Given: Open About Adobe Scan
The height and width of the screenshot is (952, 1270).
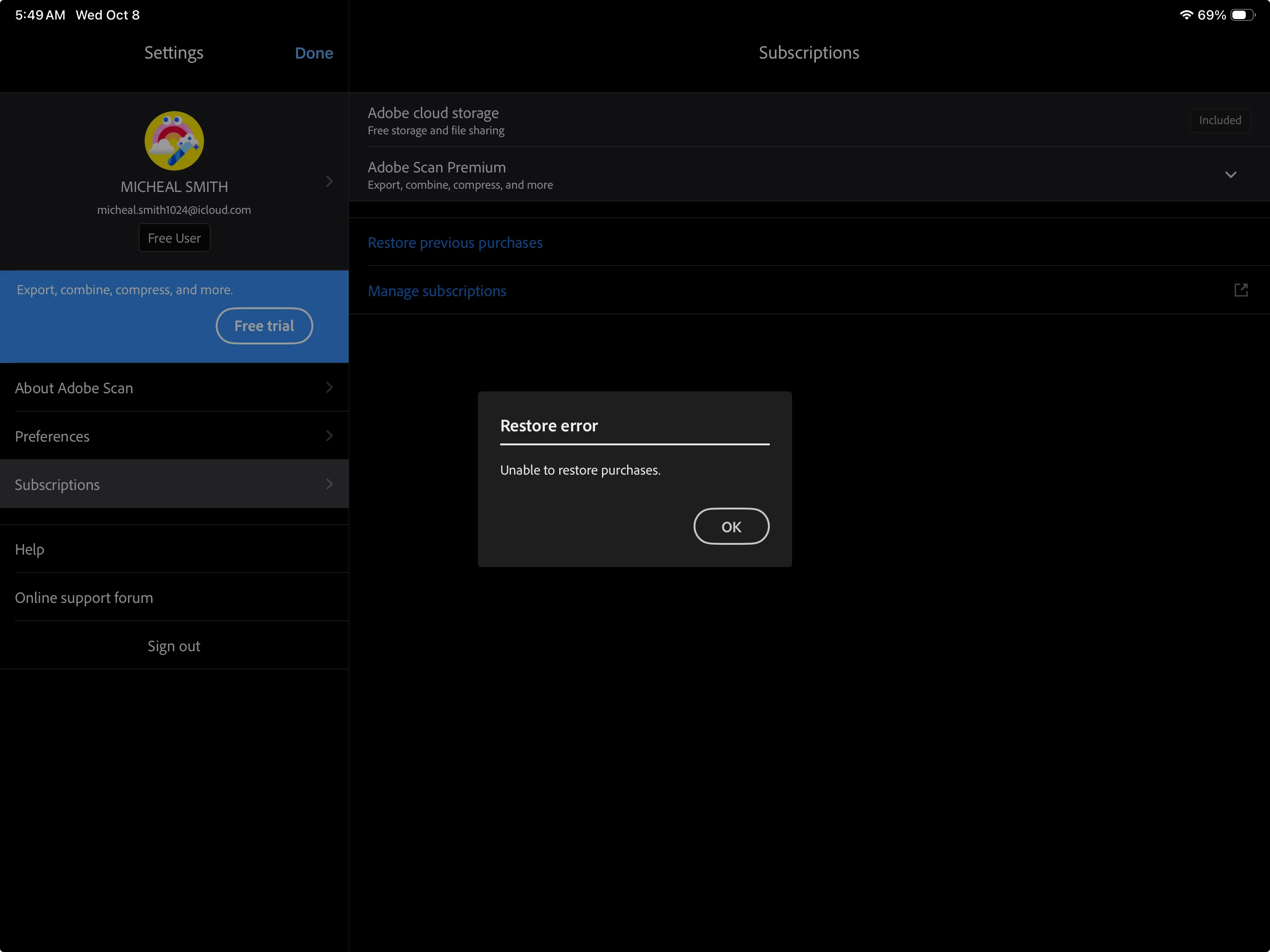Looking at the screenshot, I should tap(74, 388).
